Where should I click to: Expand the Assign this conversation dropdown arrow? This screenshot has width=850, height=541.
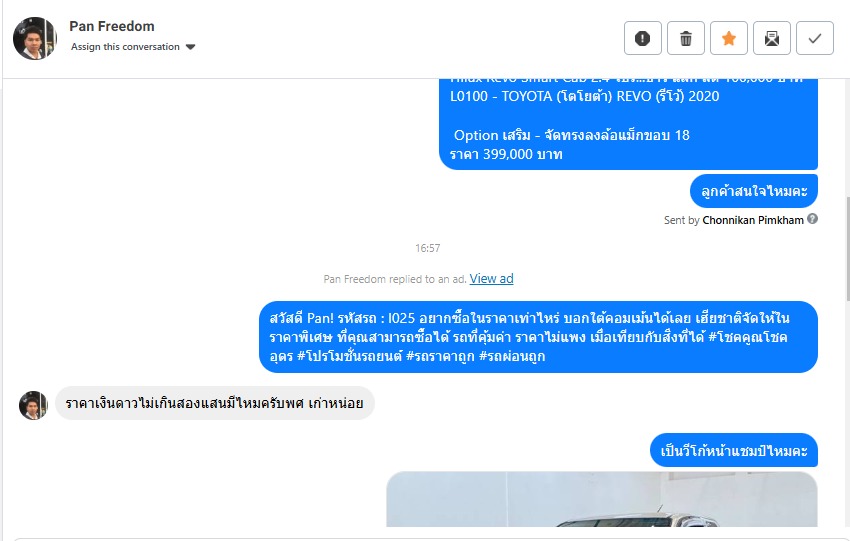[x=190, y=47]
